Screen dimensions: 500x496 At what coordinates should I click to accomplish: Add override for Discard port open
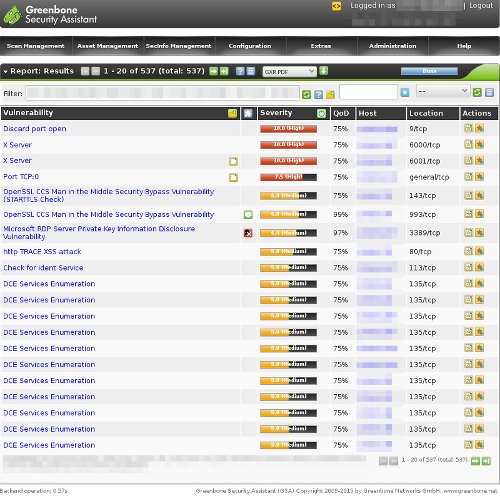pos(479,128)
